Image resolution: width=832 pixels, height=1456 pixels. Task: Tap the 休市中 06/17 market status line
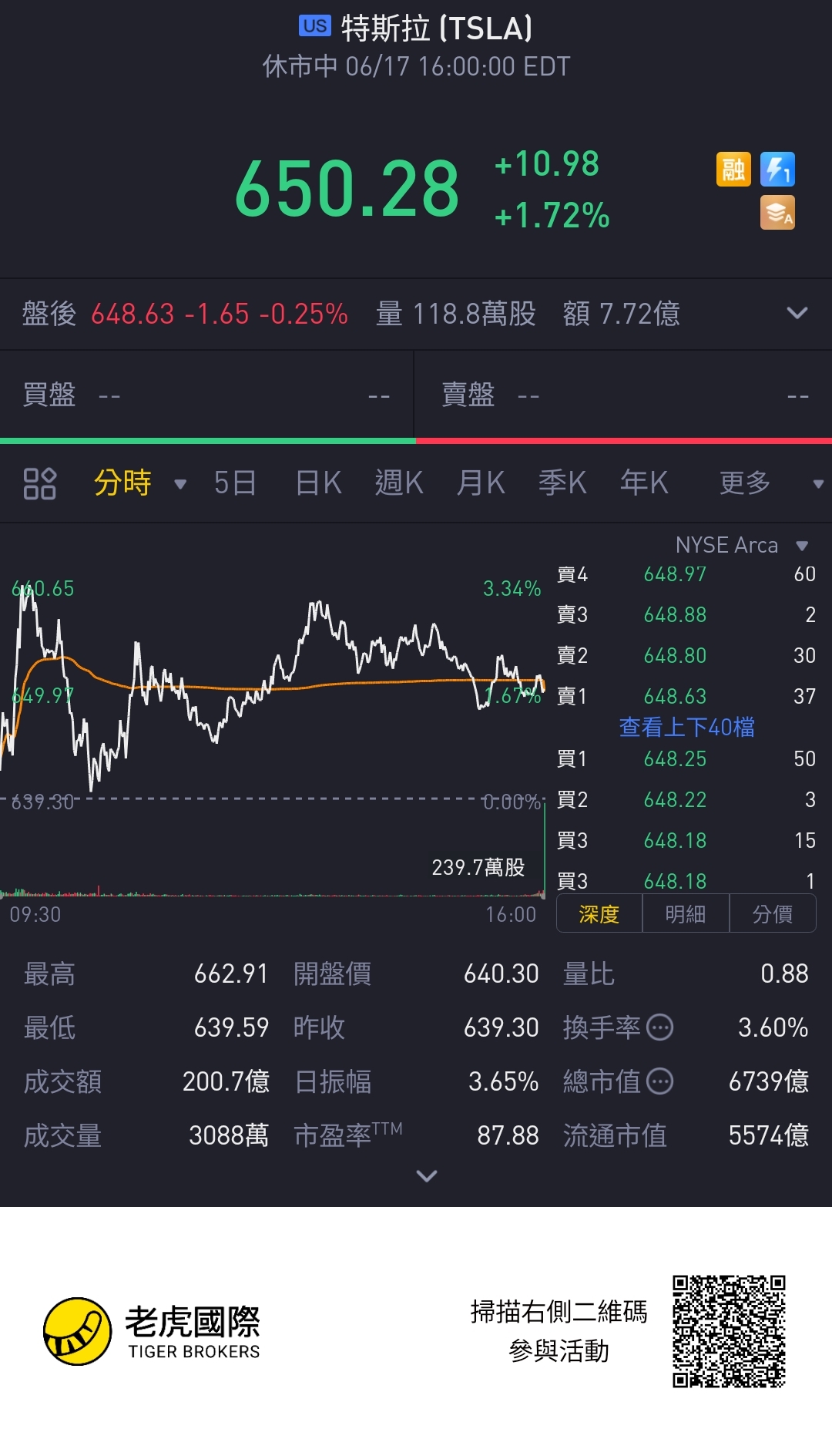click(416, 66)
